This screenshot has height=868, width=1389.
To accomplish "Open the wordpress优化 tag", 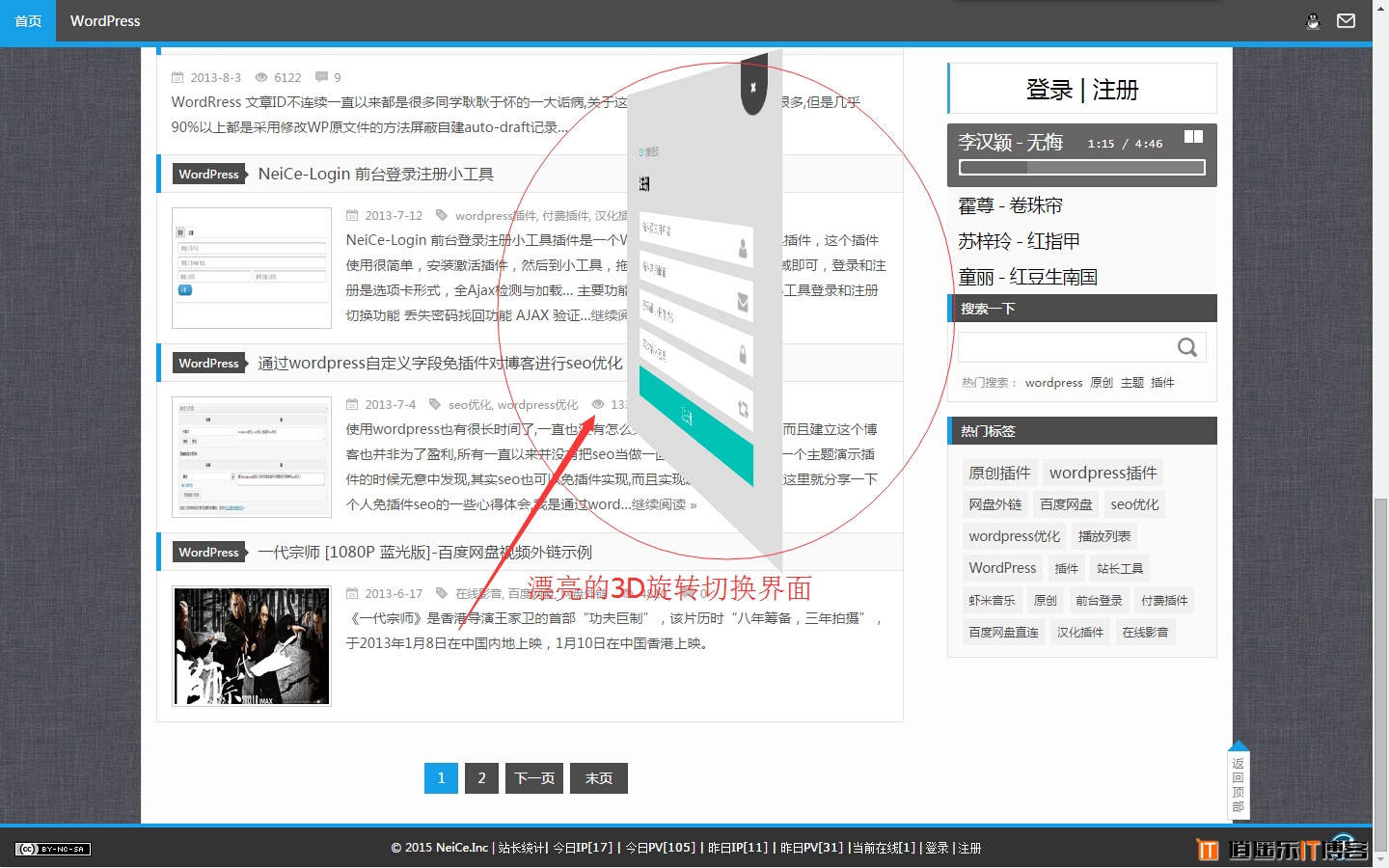I will click(1015, 536).
